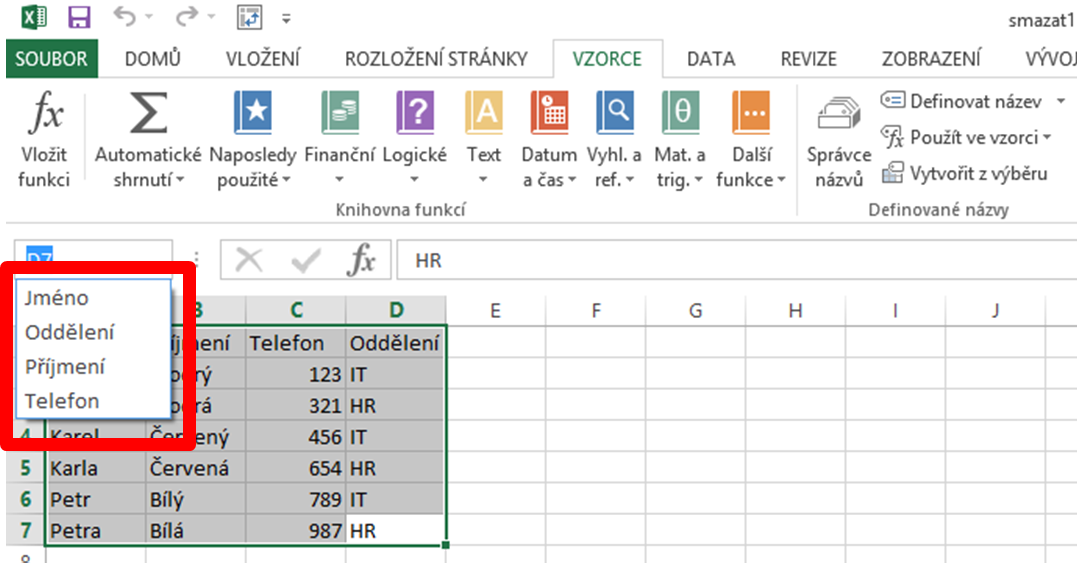Click the Telefon header cell
This screenshot has height=563, width=1077.
pyautogui.click(x=296, y=343)
